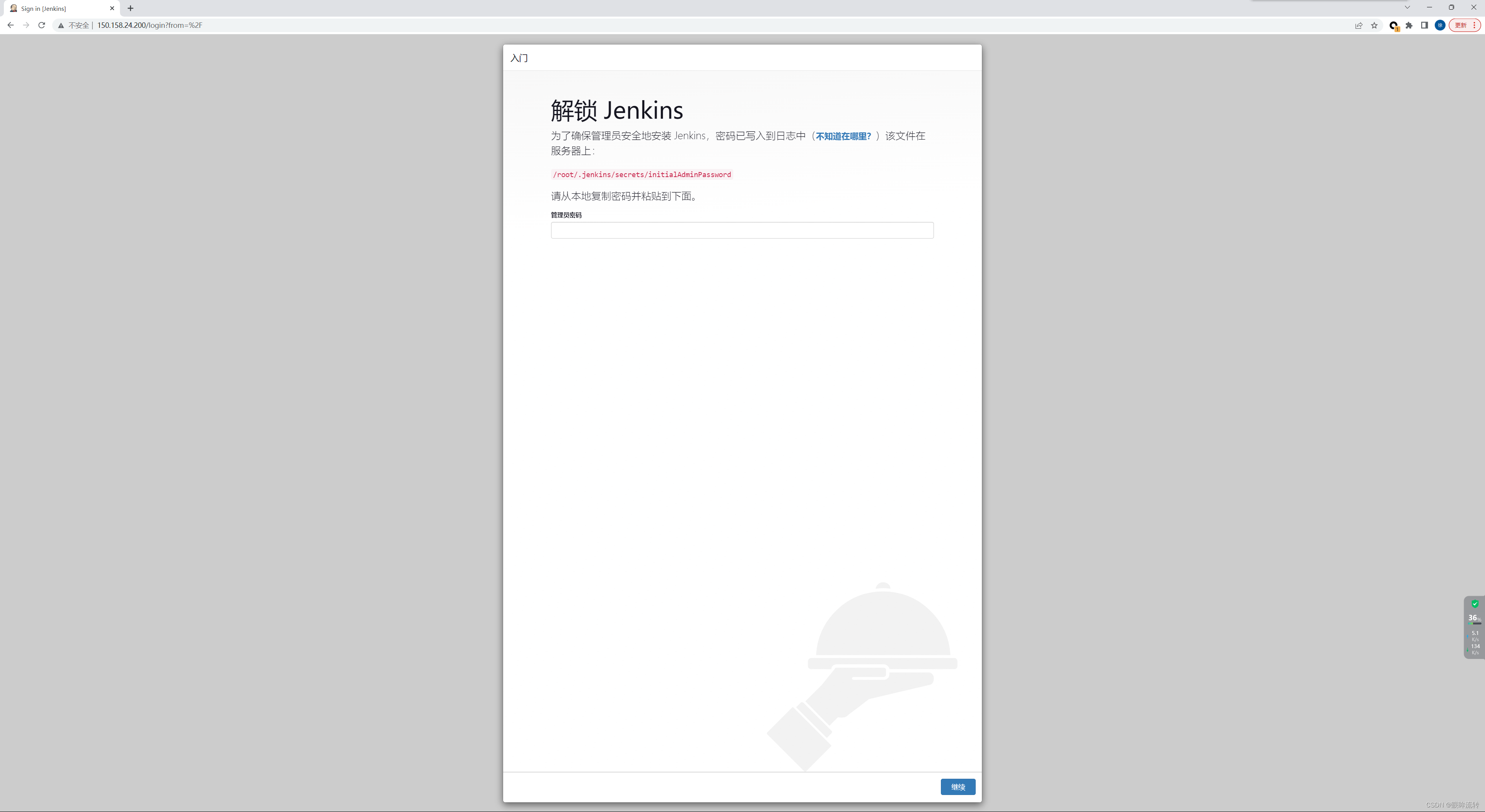The width and height of the screenshot is (1485, 812).
Task: Click the floating network speed monitor widget
Action: coord(1474,627)
